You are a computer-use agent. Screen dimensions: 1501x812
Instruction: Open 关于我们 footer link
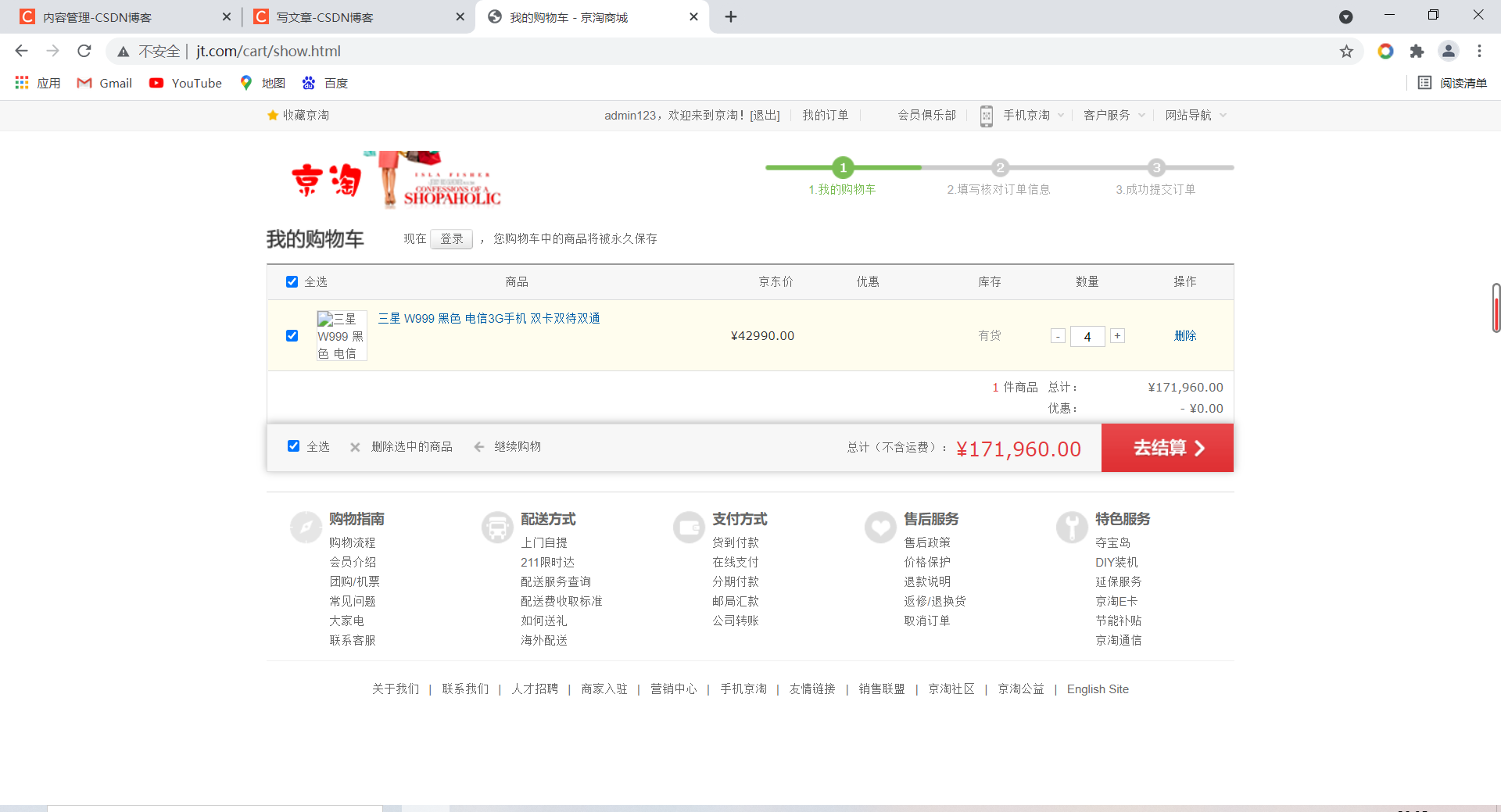click(x=396, y=689)
